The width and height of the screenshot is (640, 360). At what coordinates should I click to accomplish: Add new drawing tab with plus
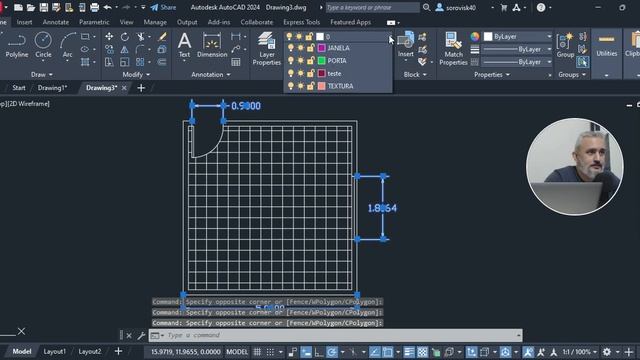[x=141, y=88]
